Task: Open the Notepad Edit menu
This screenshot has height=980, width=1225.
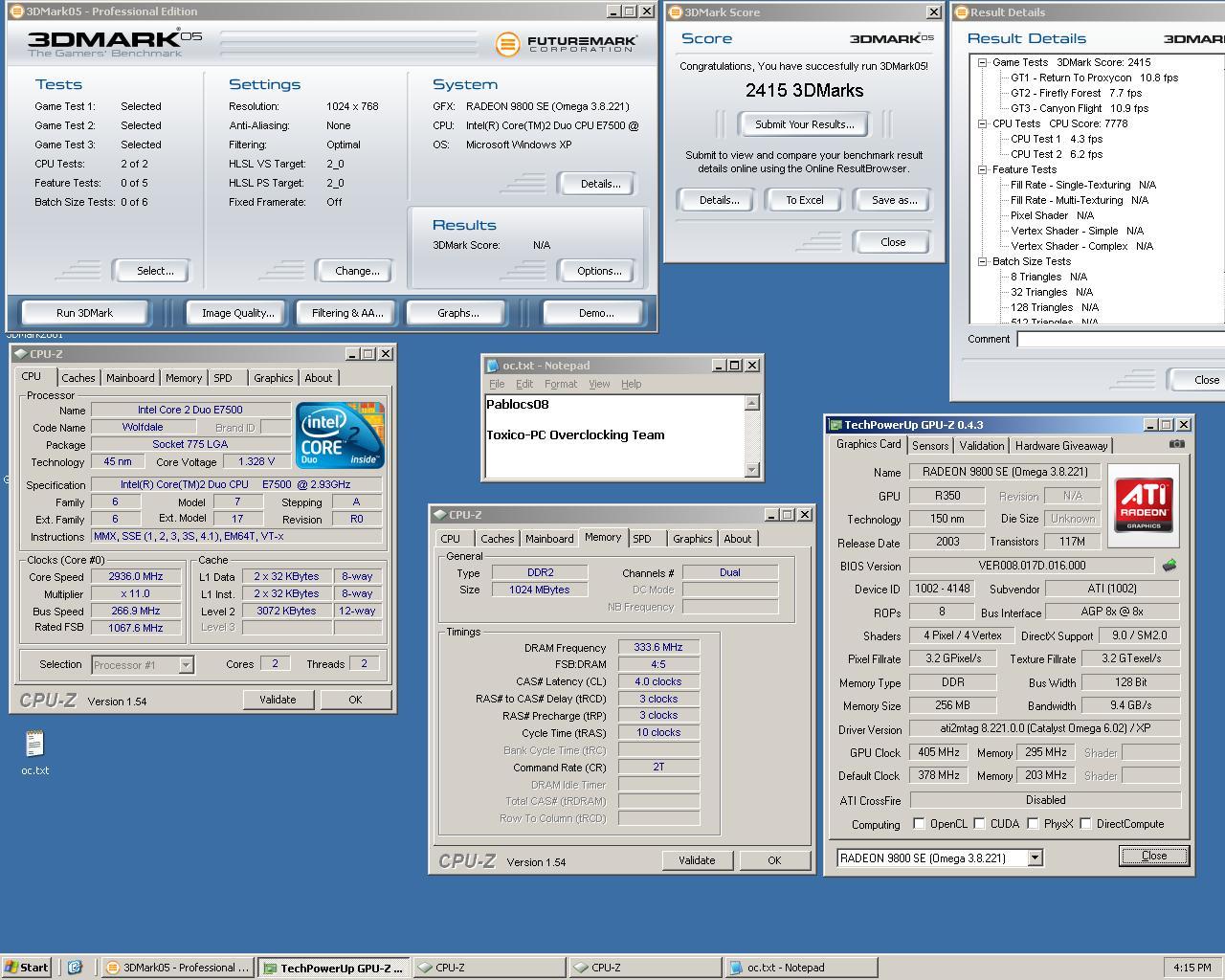Action: [524, 384]
